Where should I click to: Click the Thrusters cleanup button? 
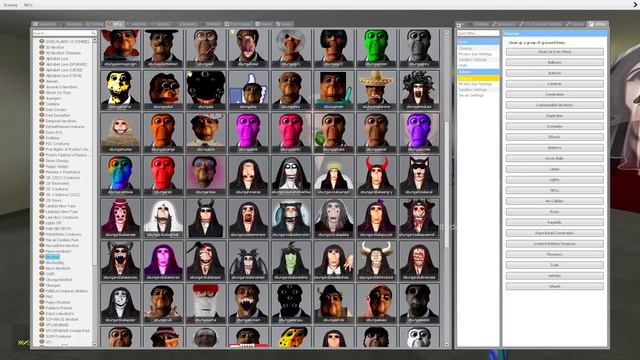(x=554, y=254)
